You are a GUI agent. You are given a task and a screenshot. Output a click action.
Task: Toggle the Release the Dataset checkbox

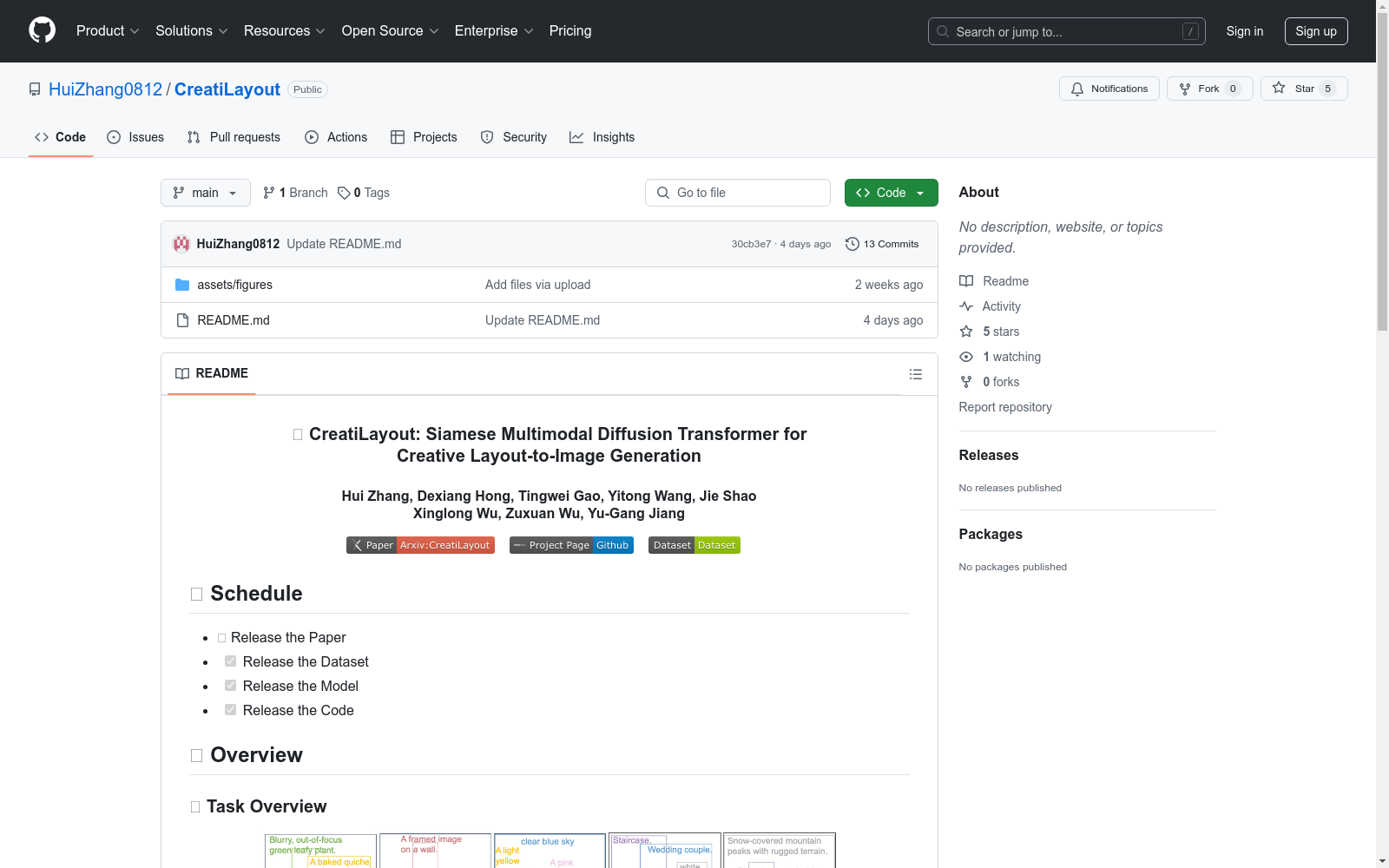[230, 661]
